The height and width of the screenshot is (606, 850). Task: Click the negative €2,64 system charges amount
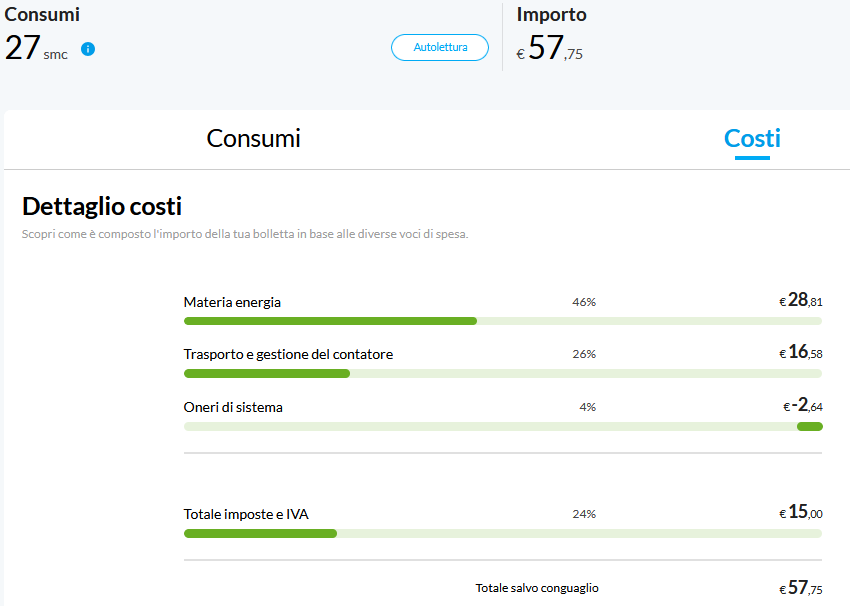pos(803,405)
